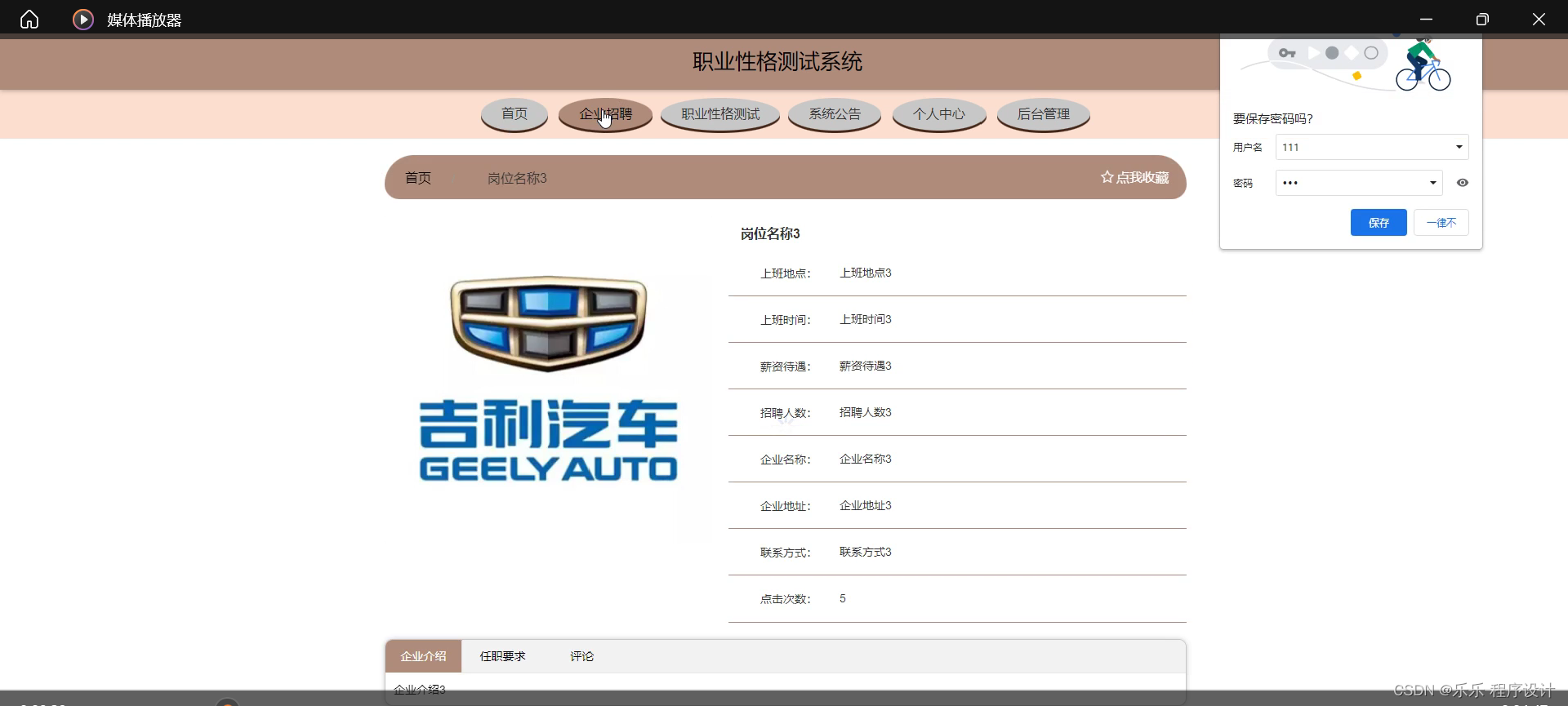Click the 岗位名称3 job title heading
Viewport: 1568px width, 706px height.
tap(770, 234)
